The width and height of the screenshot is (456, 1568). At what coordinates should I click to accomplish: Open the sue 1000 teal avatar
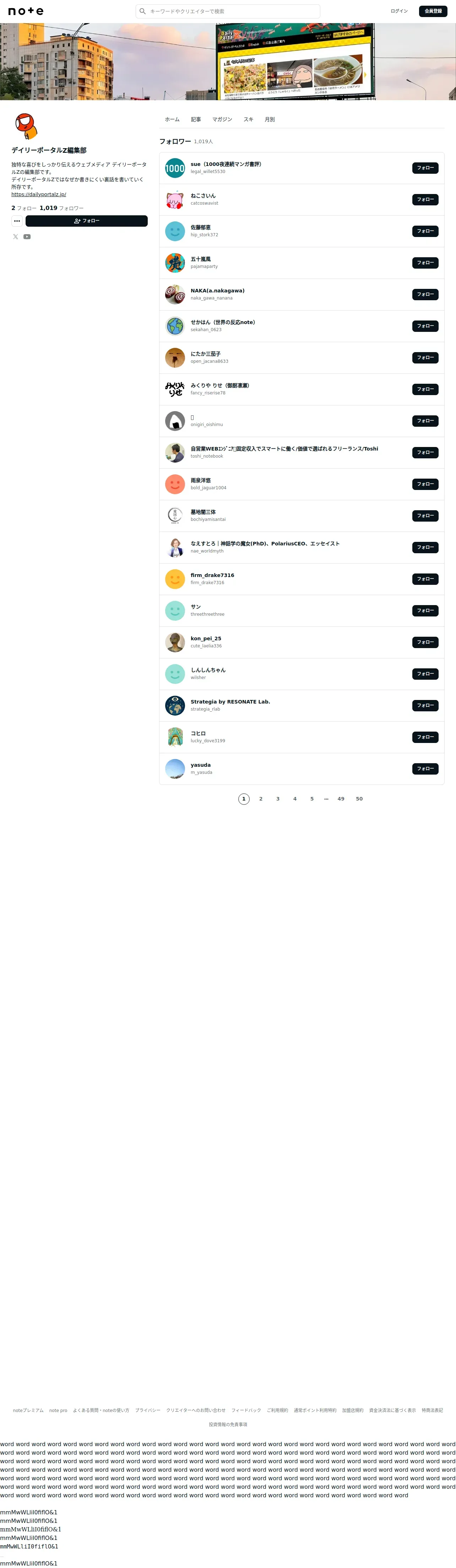(x=175, y=168)
